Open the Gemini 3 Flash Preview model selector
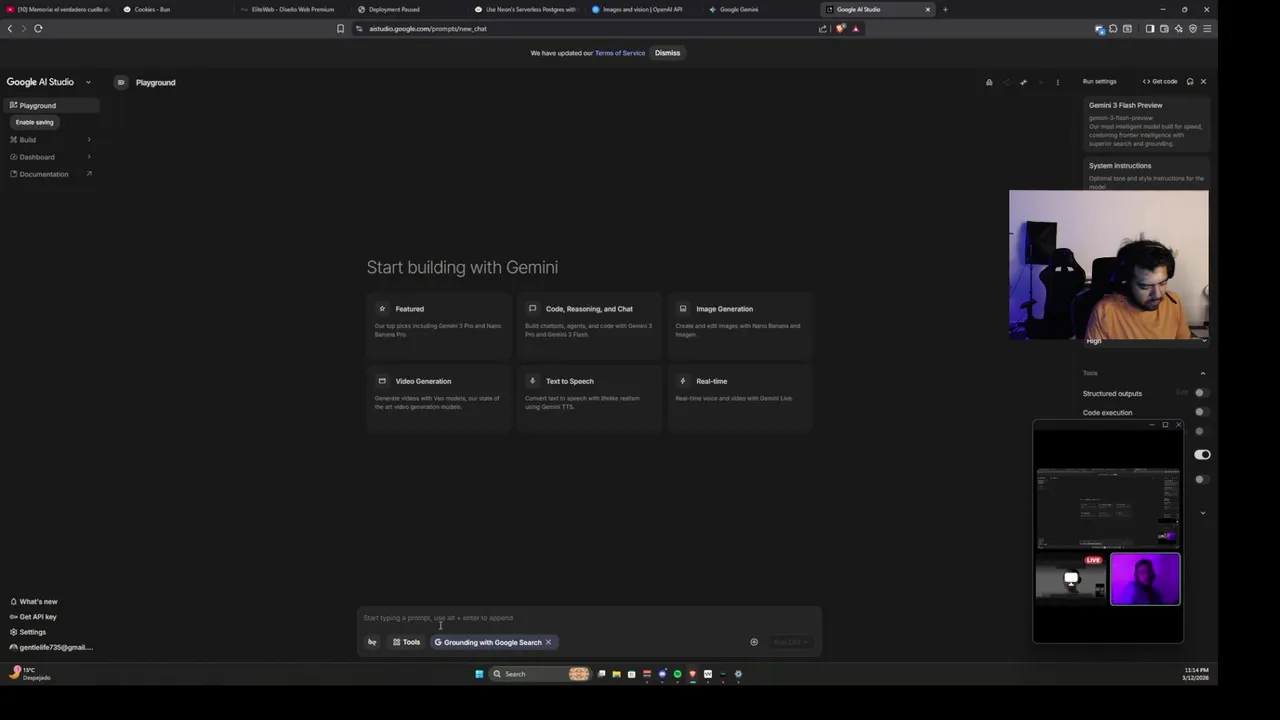Viewport: 1280px width, 720px height. [1146, 124]
